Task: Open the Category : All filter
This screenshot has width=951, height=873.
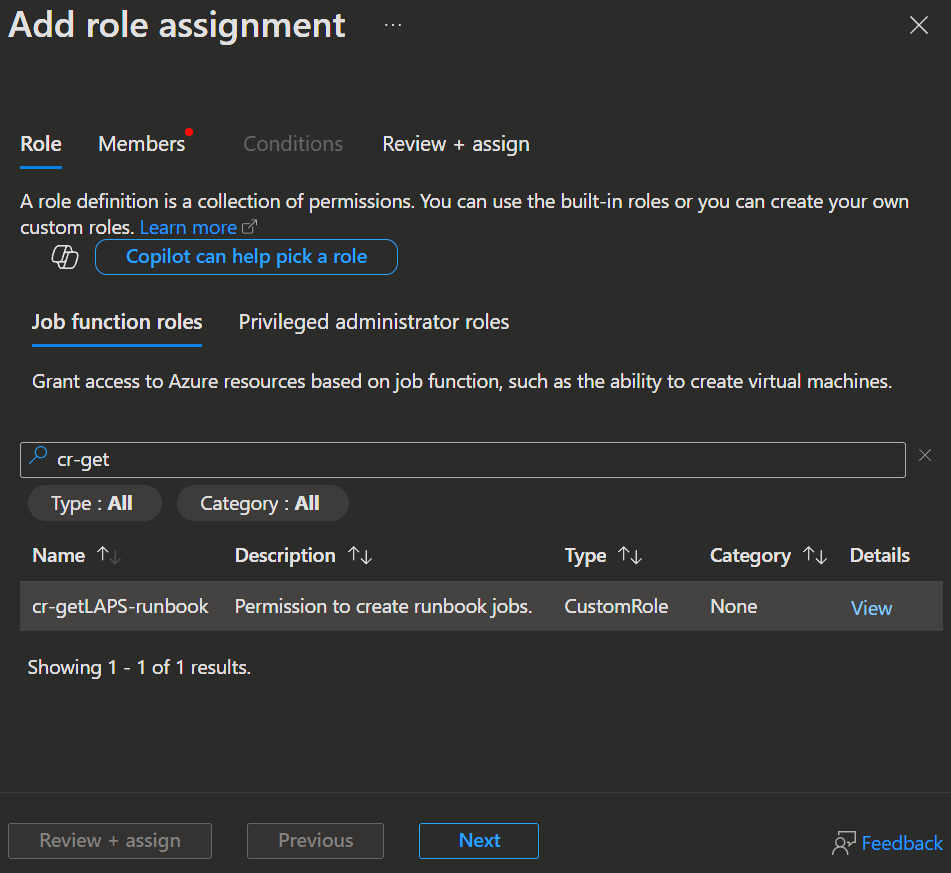Action: [x=260, y=504]
